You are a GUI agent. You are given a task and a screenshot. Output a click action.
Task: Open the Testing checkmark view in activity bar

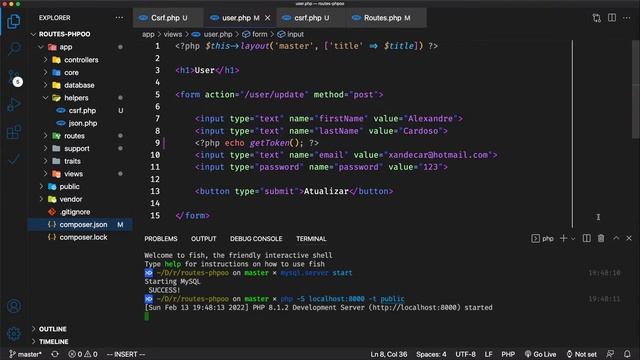(x=14, y=159)
